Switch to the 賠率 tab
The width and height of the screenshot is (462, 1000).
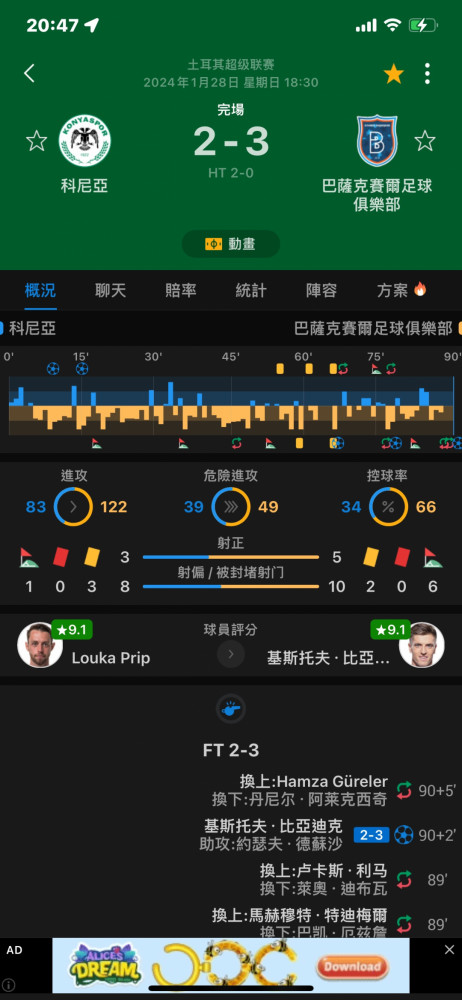pyautogui.click(x=181, y=291)
